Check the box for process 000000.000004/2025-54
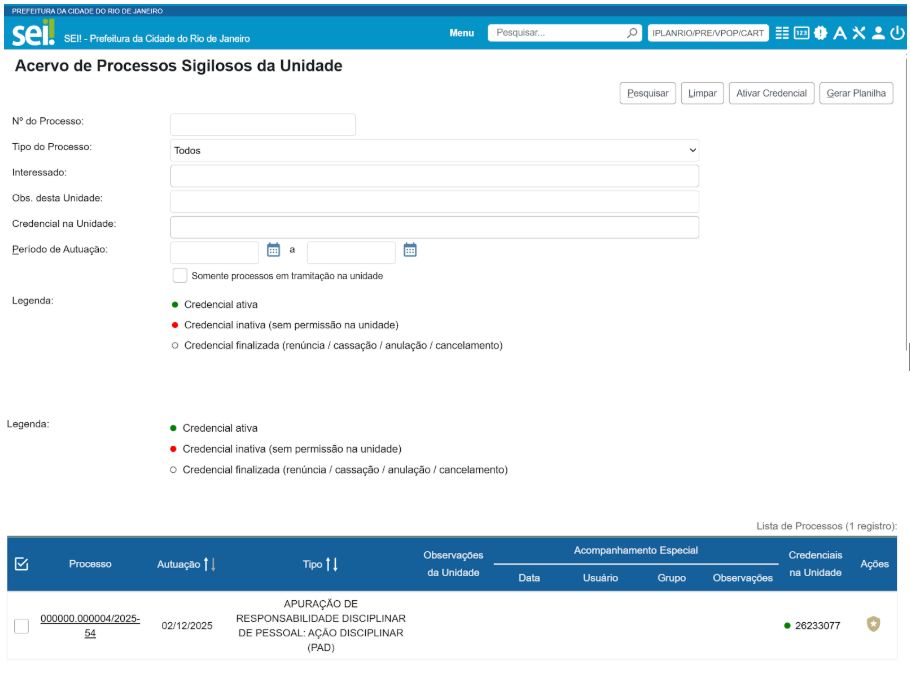Viewport: 910px width, 680px height. pos(21,626)
